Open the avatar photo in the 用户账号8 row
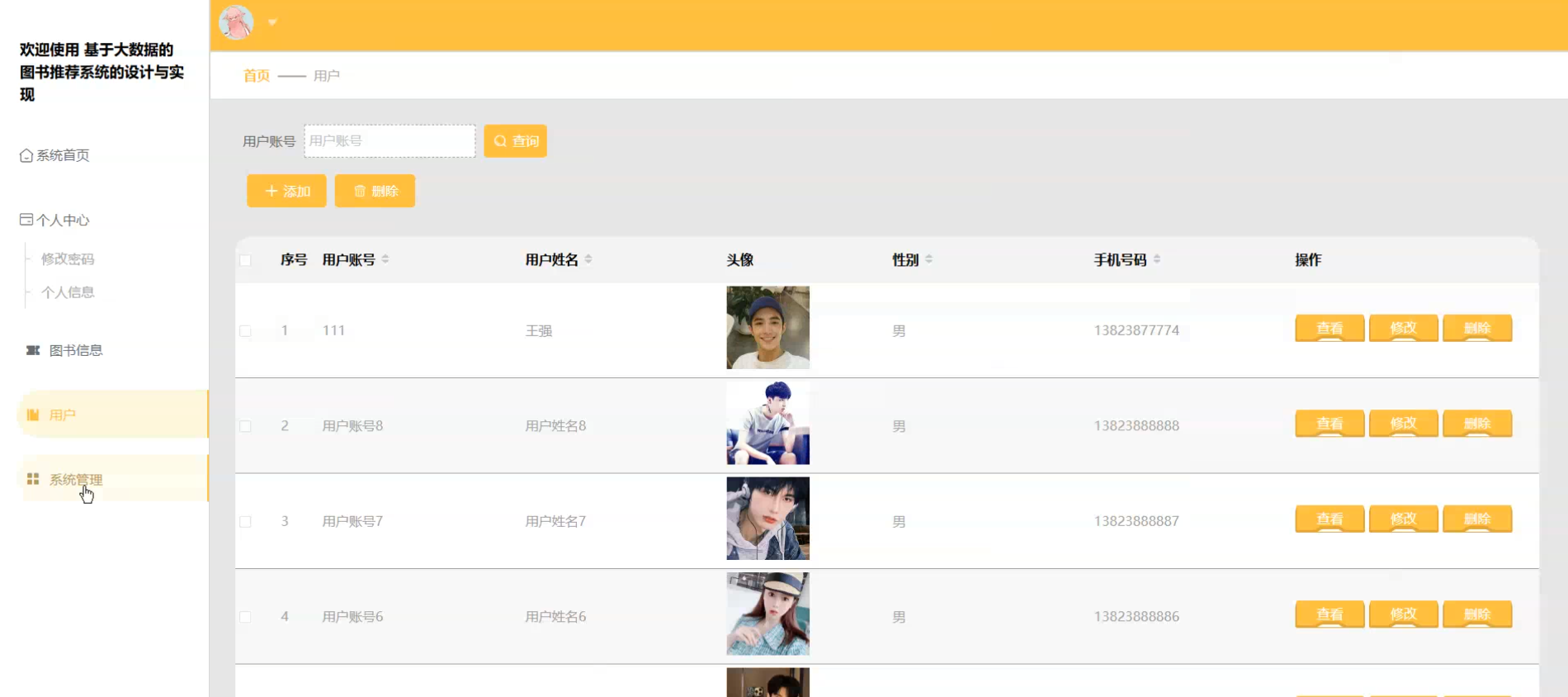Image resolution: width=1568 pixels, height=697 pixels. tap(767, 423)
